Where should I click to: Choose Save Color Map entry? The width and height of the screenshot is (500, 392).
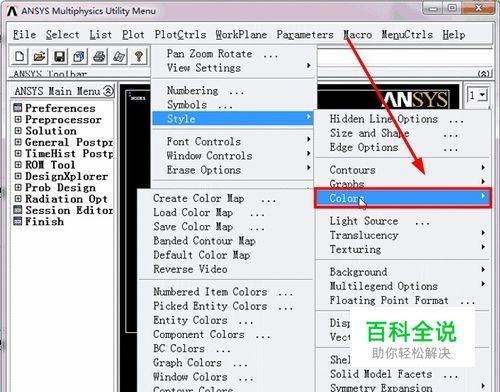coord(225,227)
